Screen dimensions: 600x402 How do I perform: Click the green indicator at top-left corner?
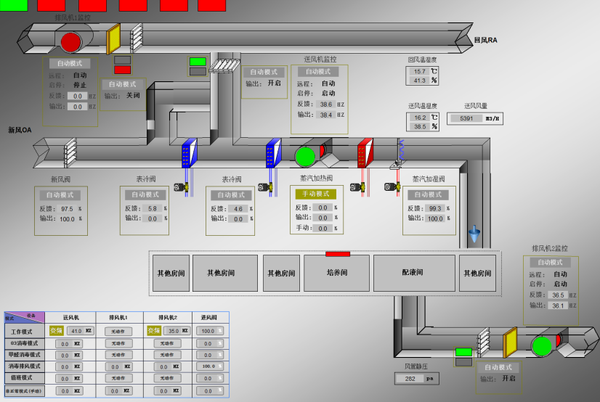pyautogui.click(x=14, y=5)
